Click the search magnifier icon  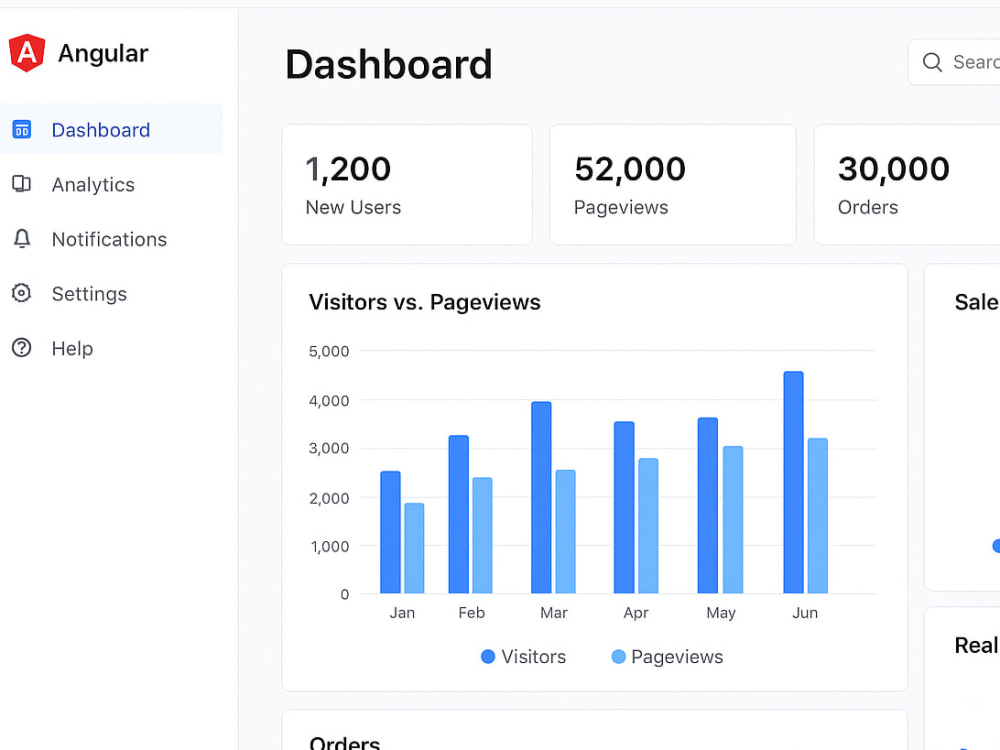tap(932, 62)
